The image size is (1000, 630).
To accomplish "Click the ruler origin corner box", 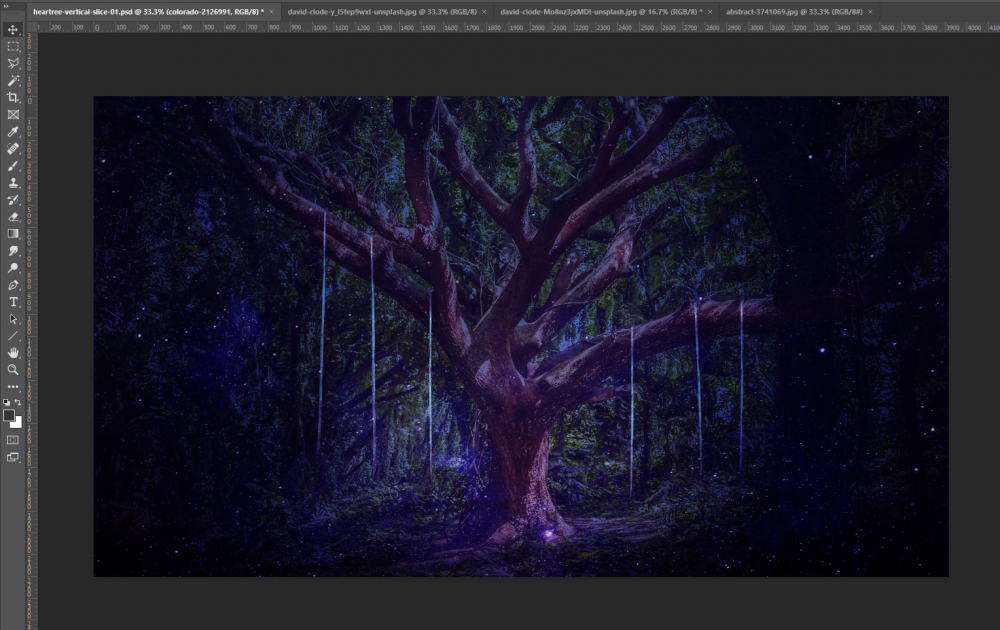I will 32,27.
